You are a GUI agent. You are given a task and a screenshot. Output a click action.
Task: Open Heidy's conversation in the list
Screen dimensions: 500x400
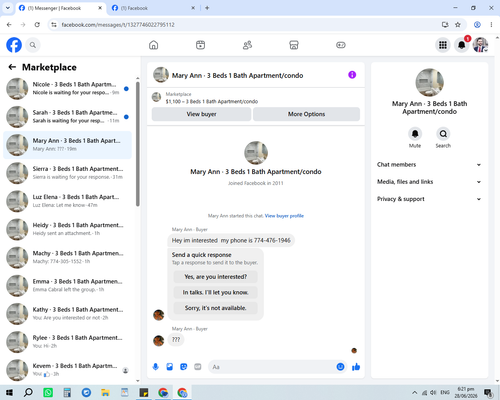[68, 229]
